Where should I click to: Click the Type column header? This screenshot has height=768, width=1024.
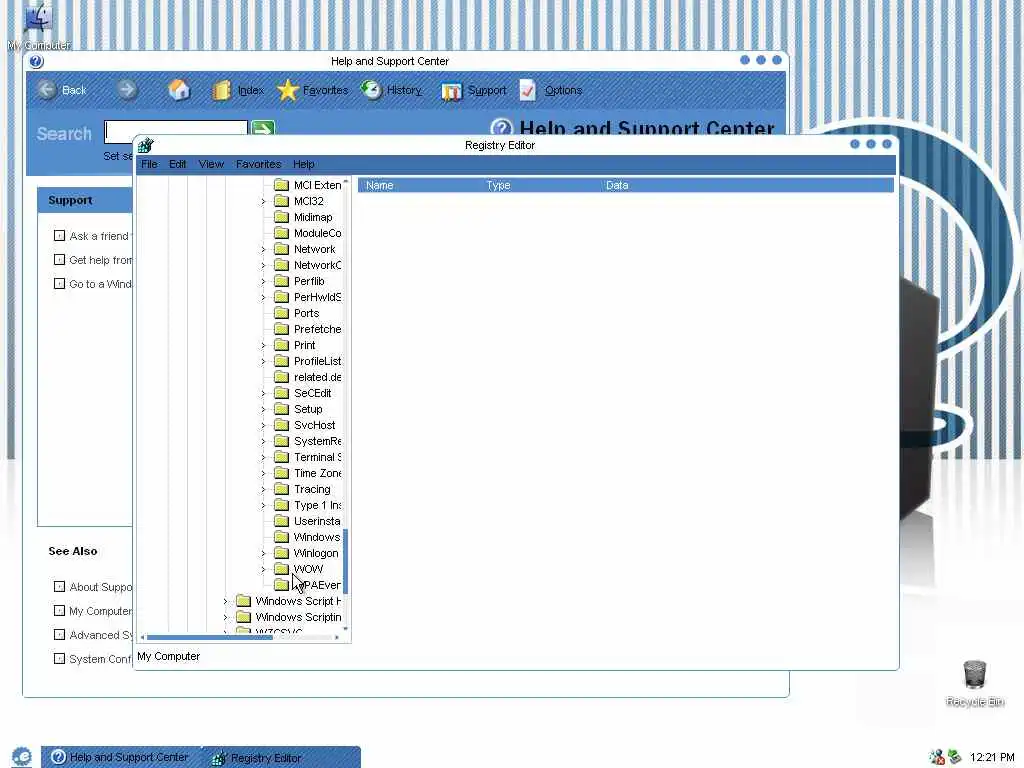[539, 185]
